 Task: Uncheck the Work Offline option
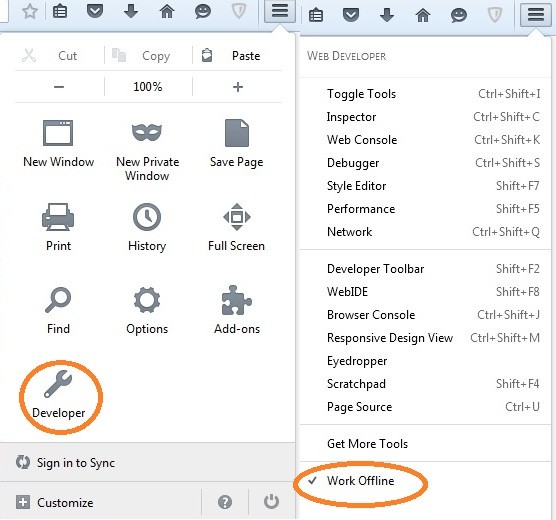[x=361, y=481]
